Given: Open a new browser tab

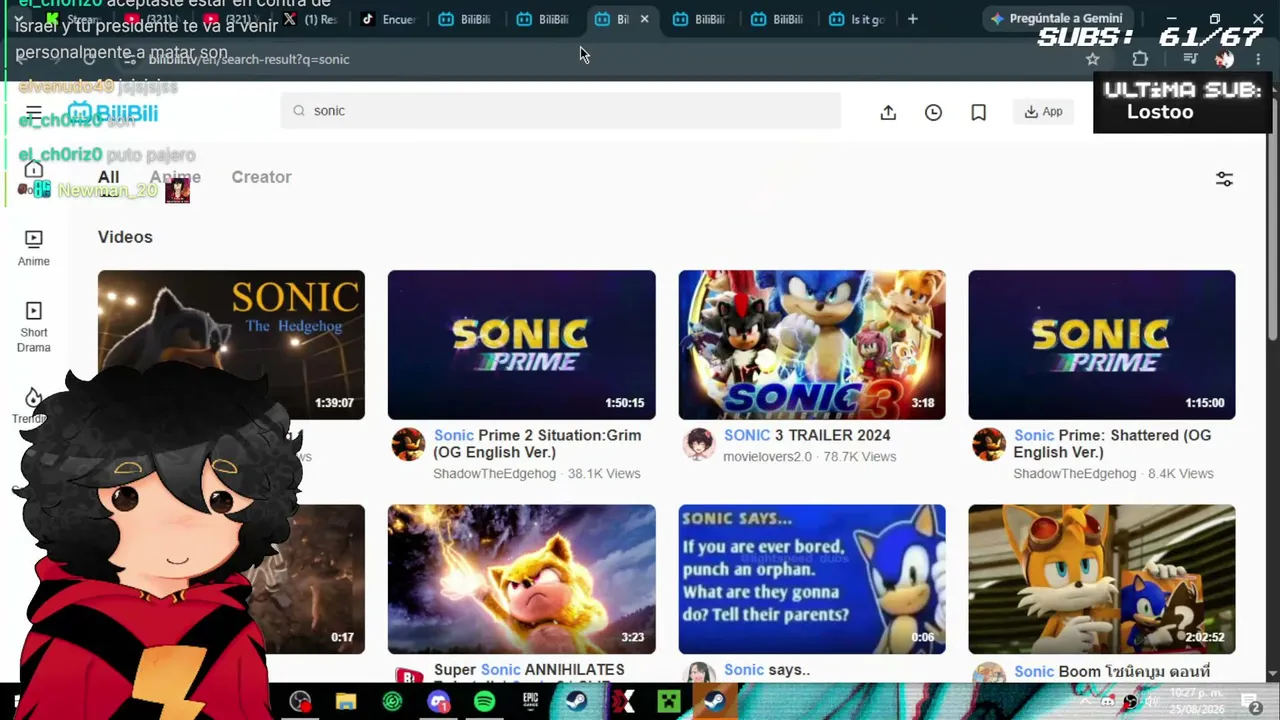Looking at the screenshot, I should point(912,19).
